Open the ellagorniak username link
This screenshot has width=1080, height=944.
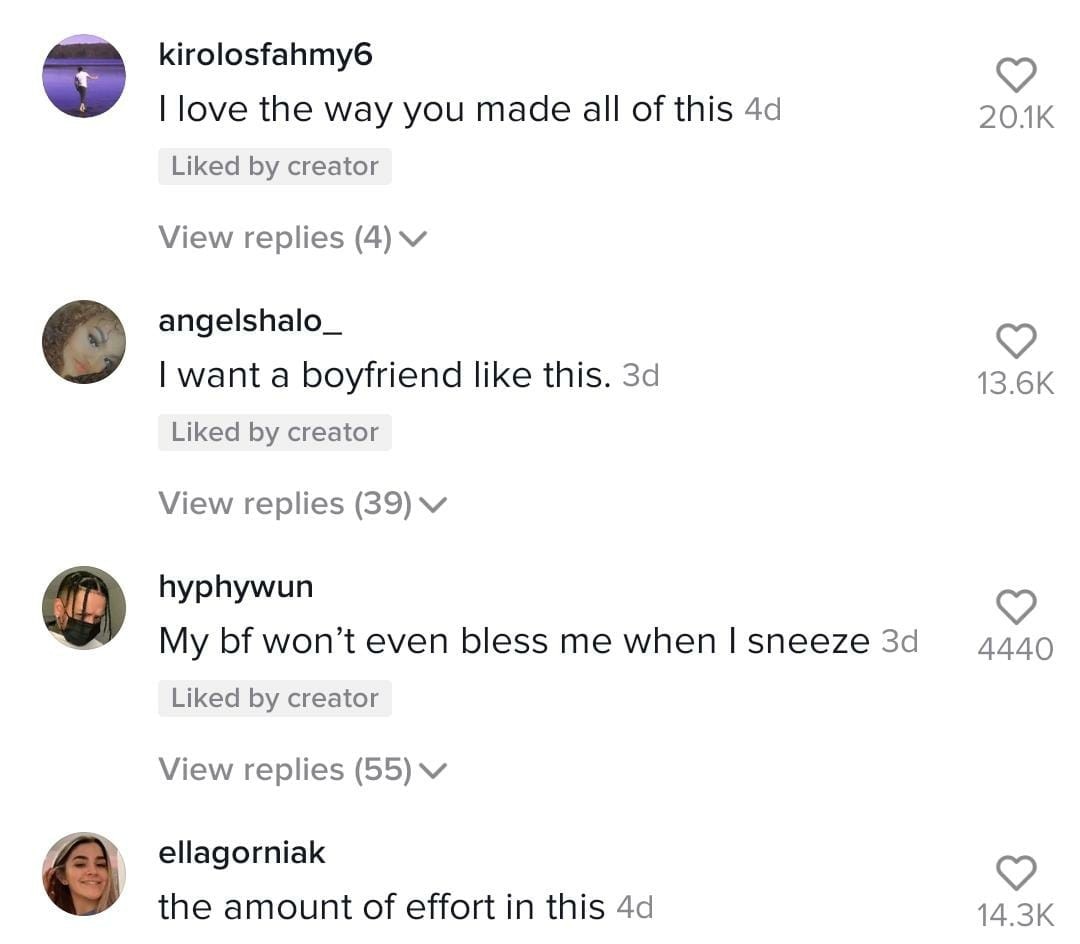(x=242, y=853)
